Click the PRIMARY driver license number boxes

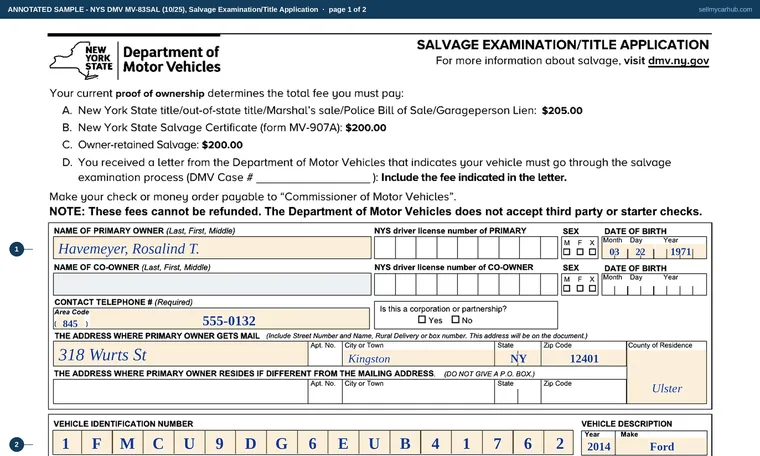point(466,248)
